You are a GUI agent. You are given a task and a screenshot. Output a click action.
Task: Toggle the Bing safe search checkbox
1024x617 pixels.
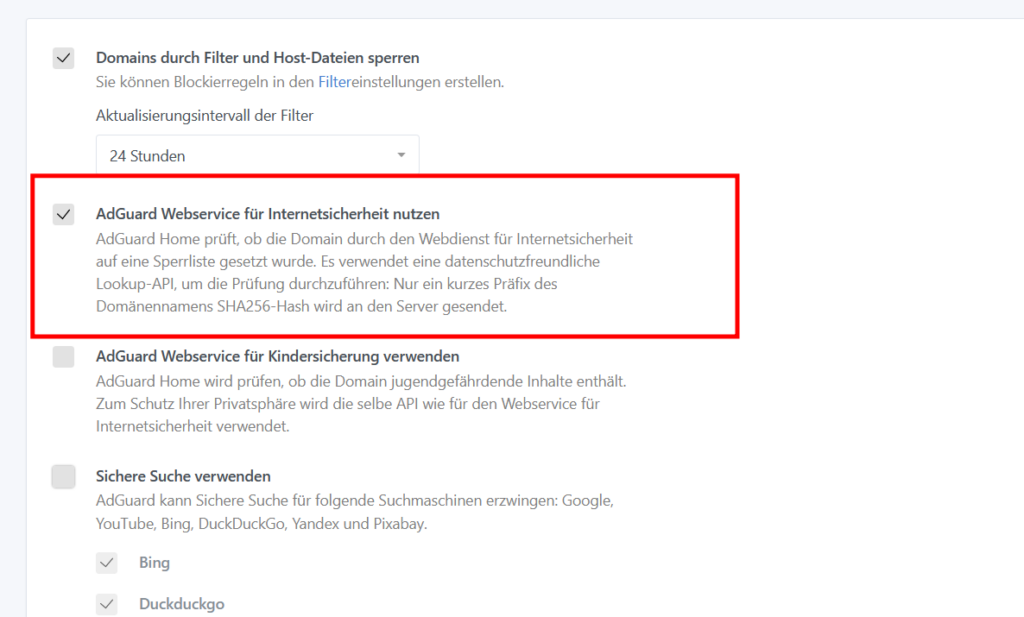(106, 563)
